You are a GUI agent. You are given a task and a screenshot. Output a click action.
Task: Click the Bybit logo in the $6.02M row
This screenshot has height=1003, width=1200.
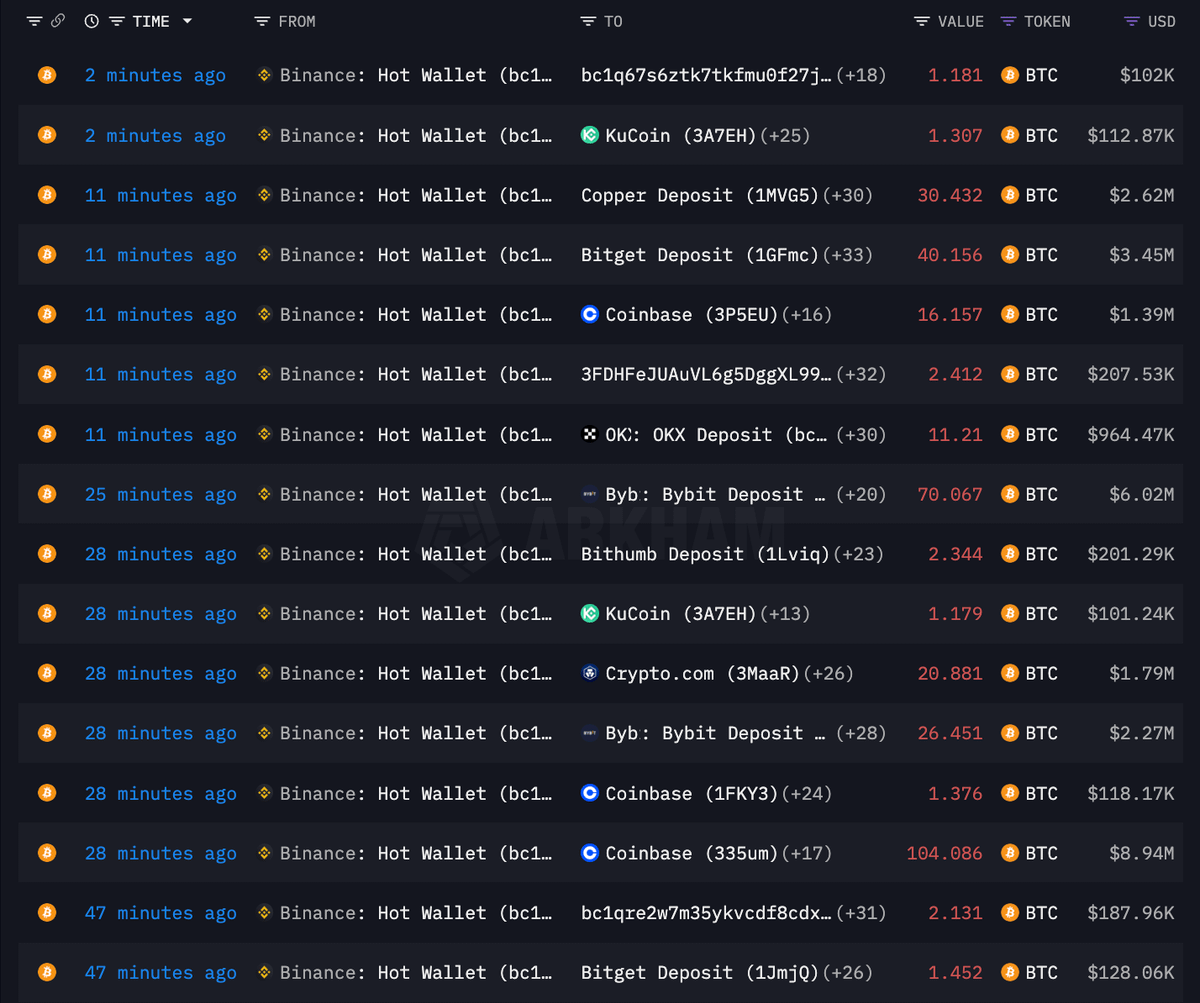[x=590, y=494]
